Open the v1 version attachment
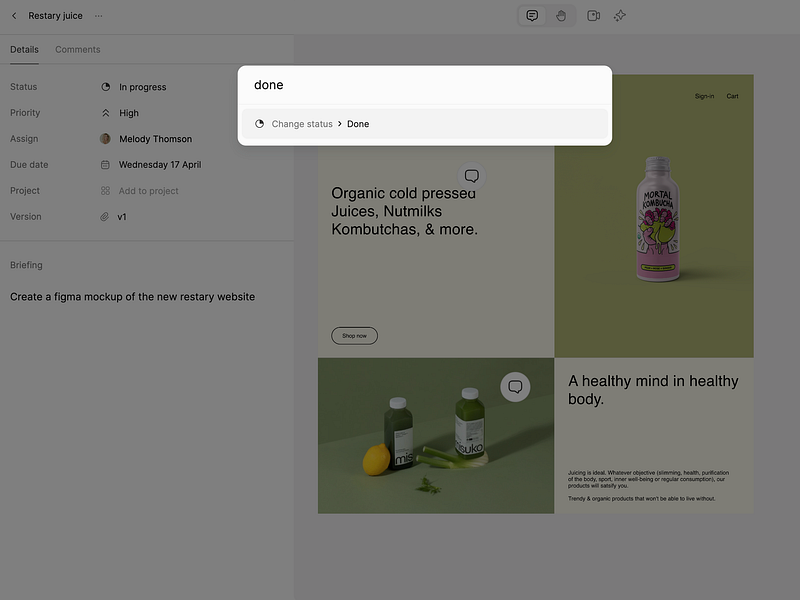The image size is (800, 600). point(113,217)
